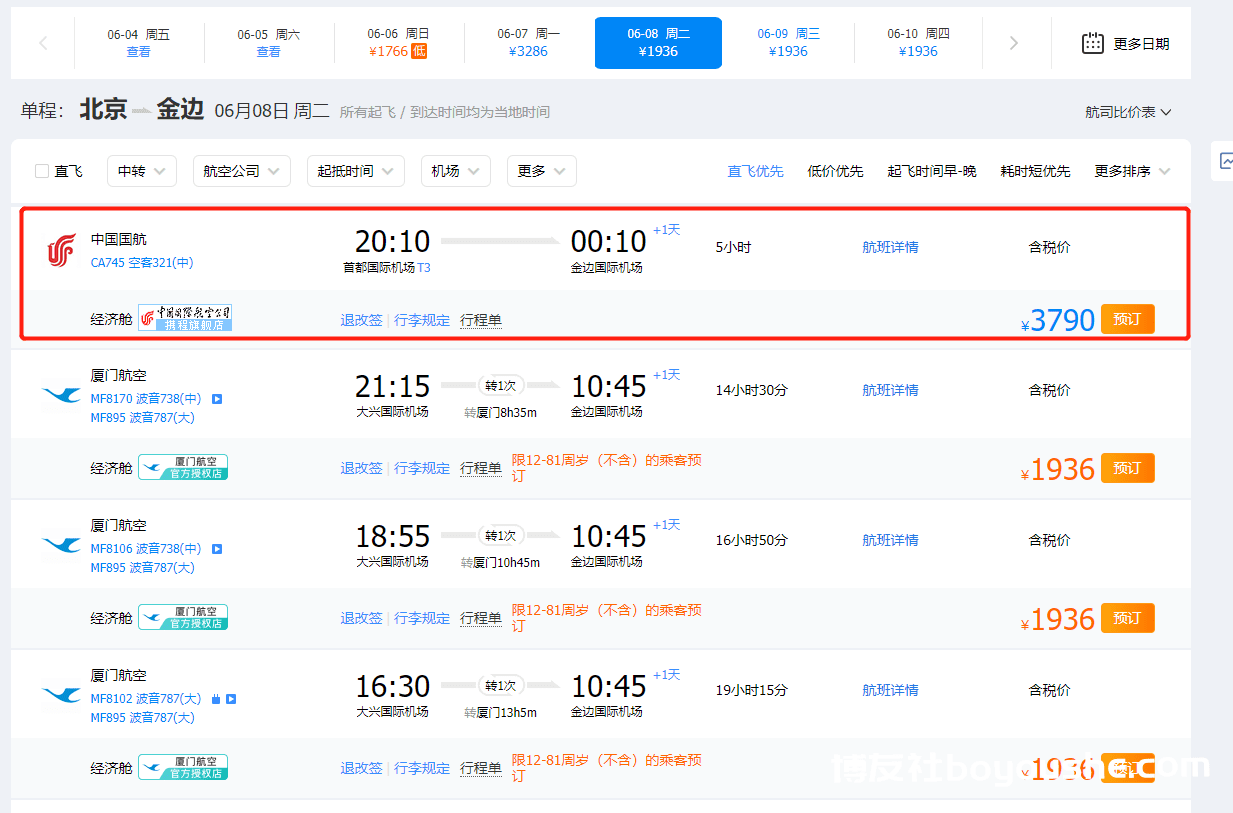Viewport: 1233px width, 813px height.
Task: Expand the 更多排序 sort dropdown
Action: click(1132, 171)
